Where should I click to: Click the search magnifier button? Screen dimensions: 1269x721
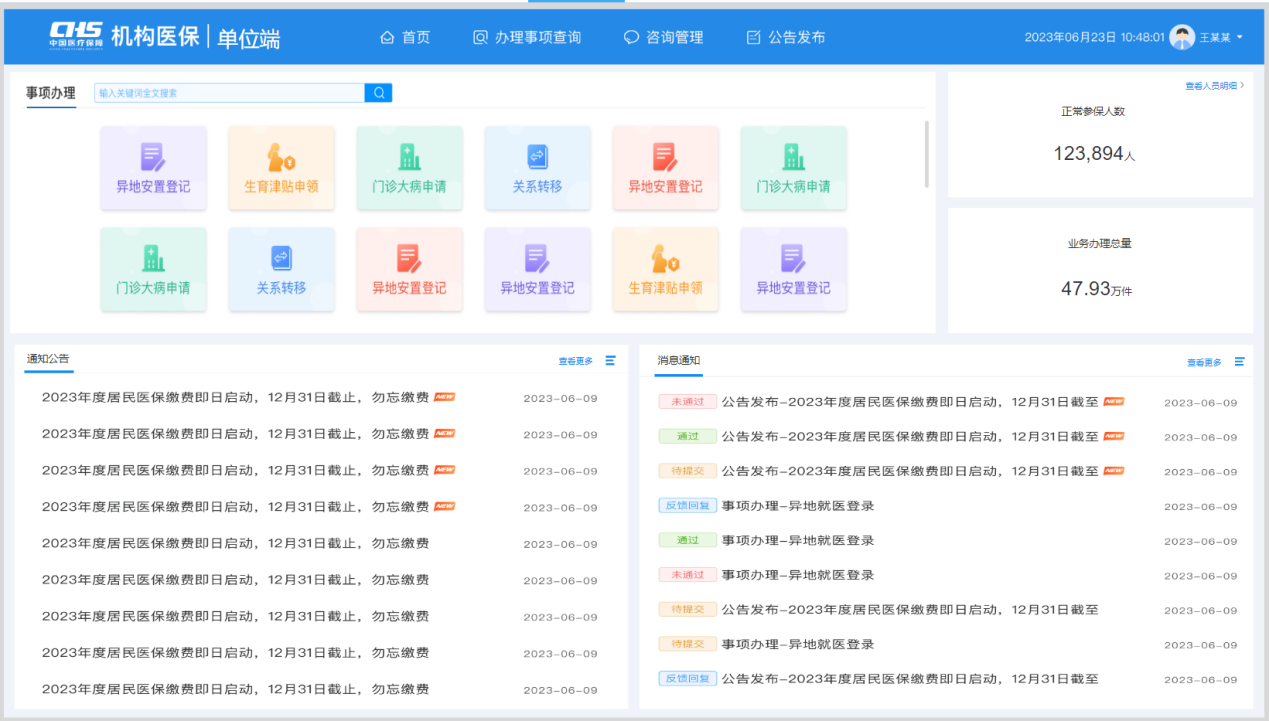[x=379, y=93]
